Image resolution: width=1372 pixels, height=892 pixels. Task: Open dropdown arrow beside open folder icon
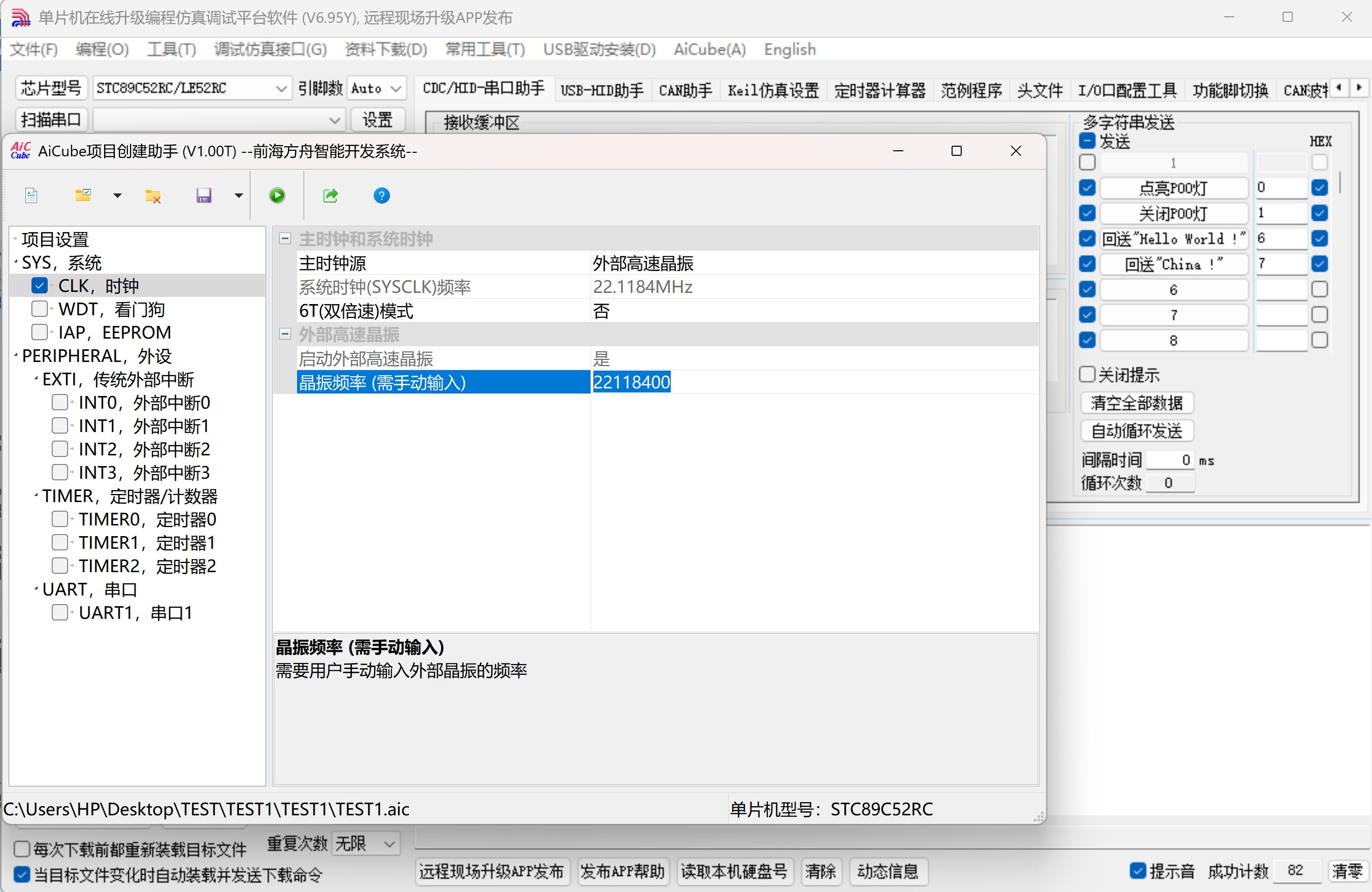pos(118,196)
